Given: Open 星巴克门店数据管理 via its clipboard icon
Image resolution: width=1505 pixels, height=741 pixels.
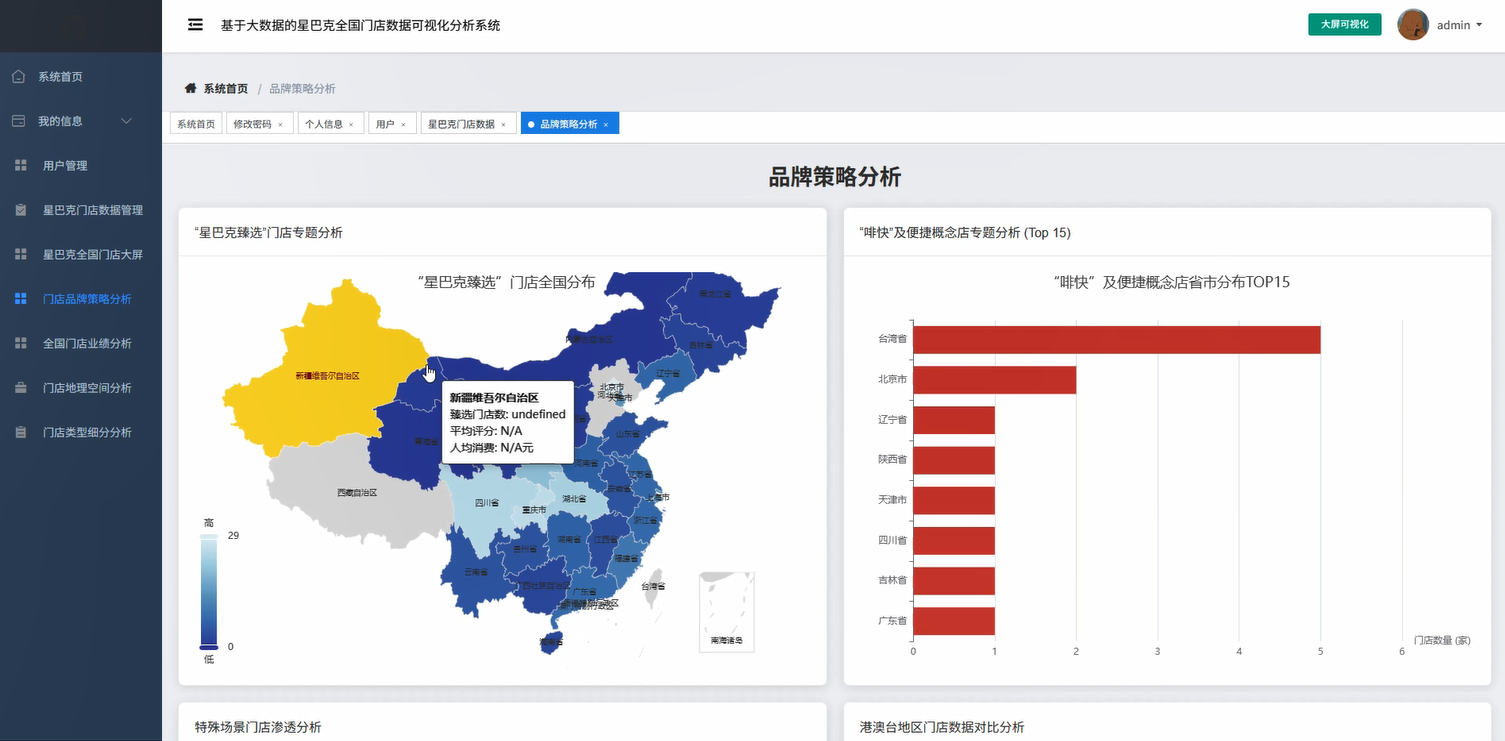Looking at the screenshot, I should (21, 210).
